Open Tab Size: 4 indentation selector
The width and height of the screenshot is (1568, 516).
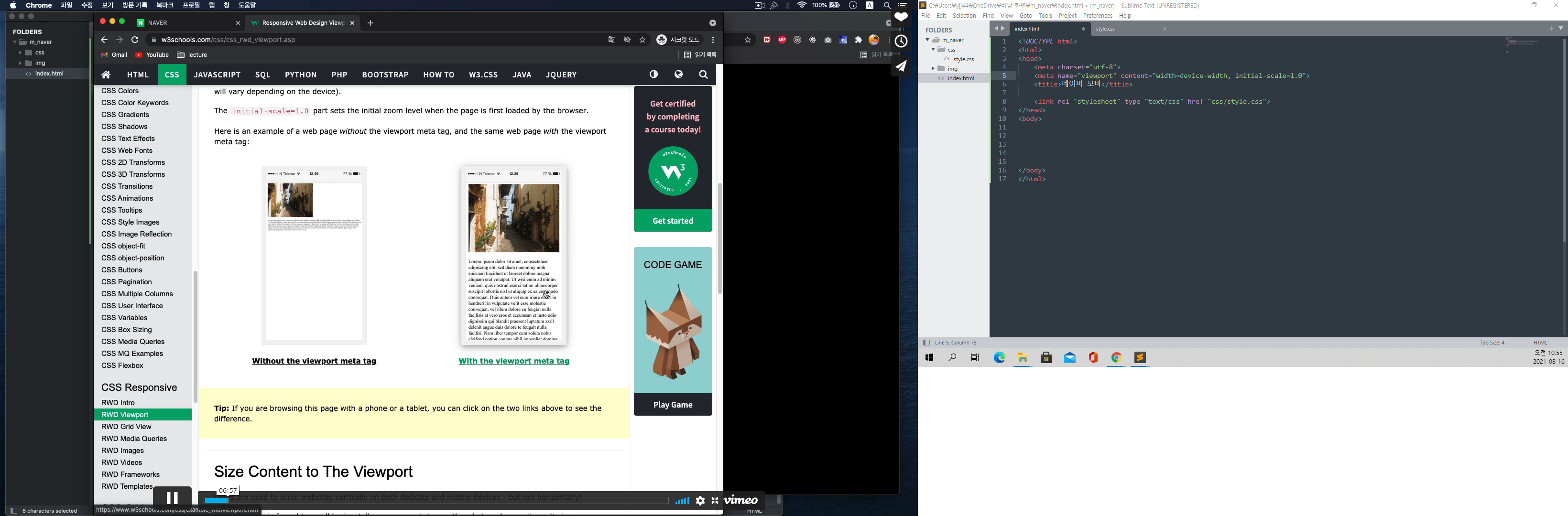(1492, 343)
